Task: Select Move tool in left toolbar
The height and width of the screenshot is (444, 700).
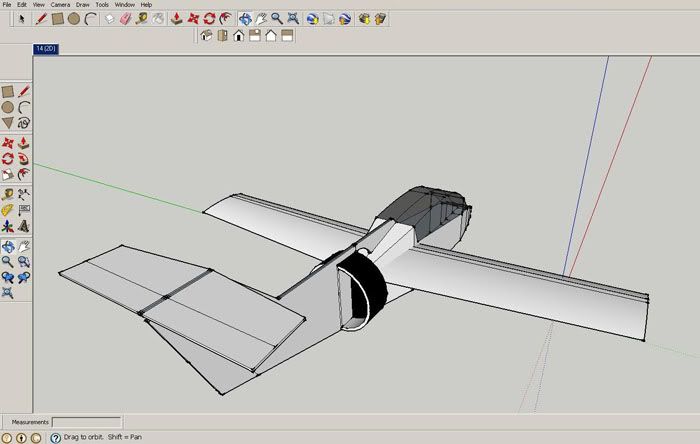Action: [8, 143]
